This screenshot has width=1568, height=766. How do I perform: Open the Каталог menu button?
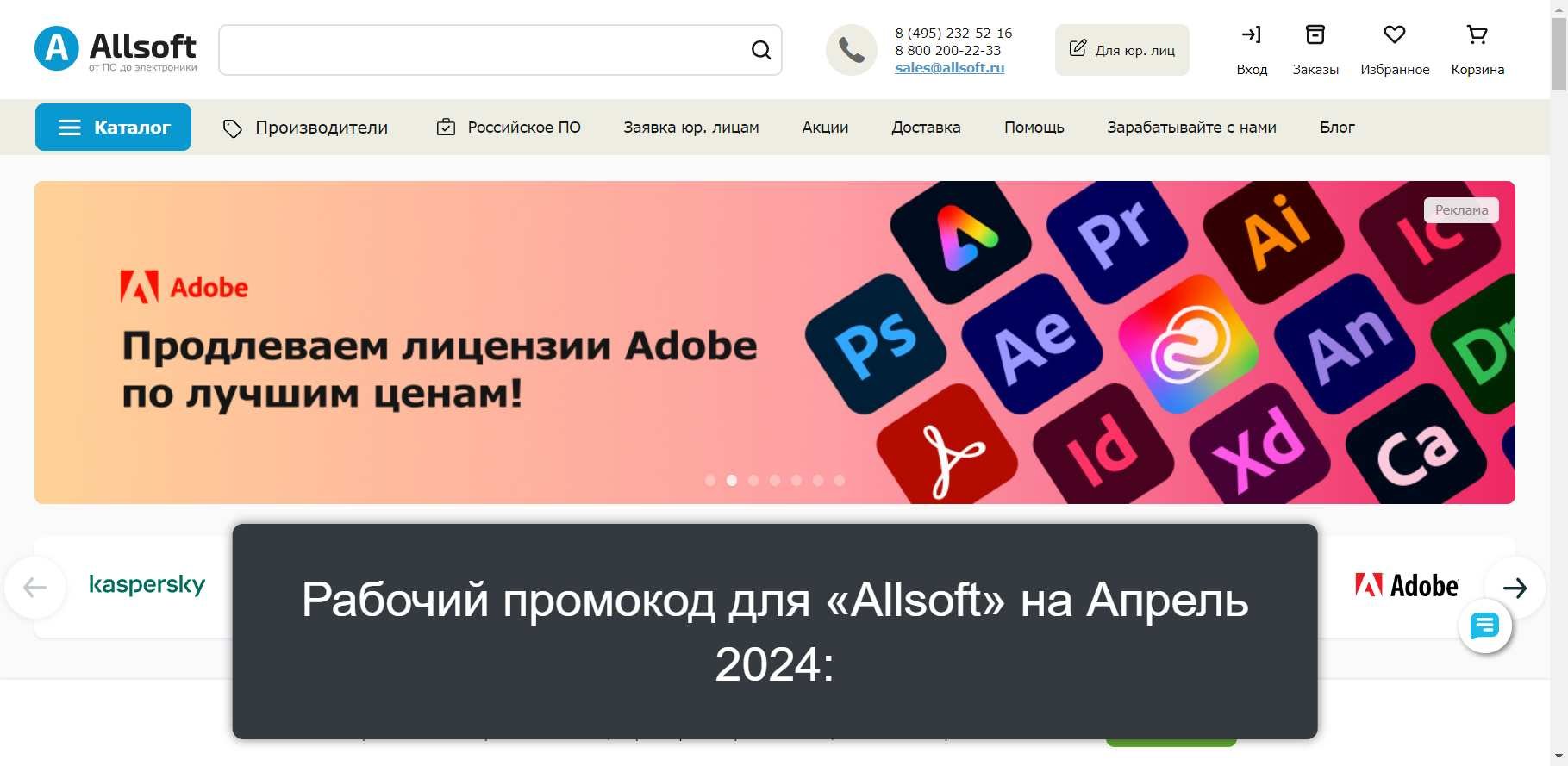click(x=113, y=128)
